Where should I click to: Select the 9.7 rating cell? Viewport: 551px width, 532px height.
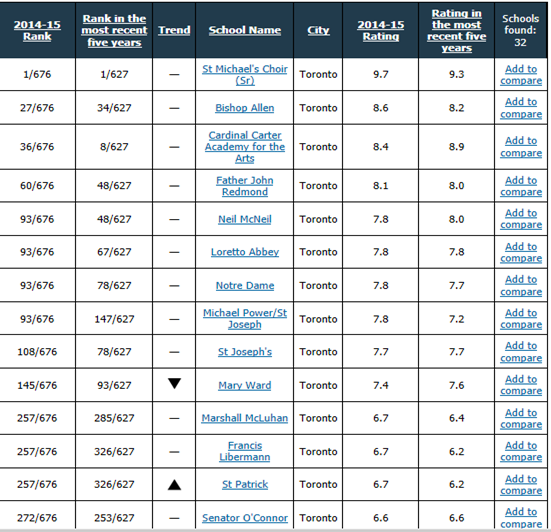(381, 74)
